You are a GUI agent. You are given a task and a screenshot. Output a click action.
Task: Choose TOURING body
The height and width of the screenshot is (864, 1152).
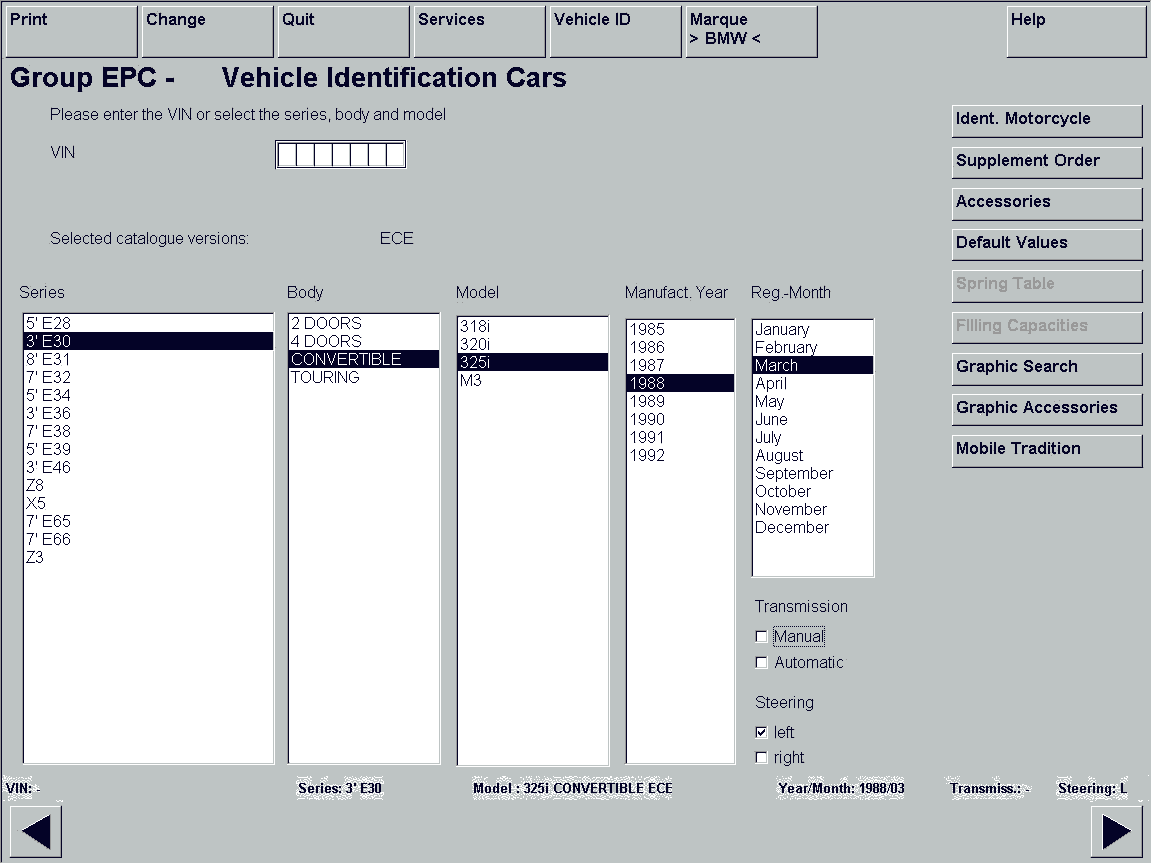[x=364, y=377]
